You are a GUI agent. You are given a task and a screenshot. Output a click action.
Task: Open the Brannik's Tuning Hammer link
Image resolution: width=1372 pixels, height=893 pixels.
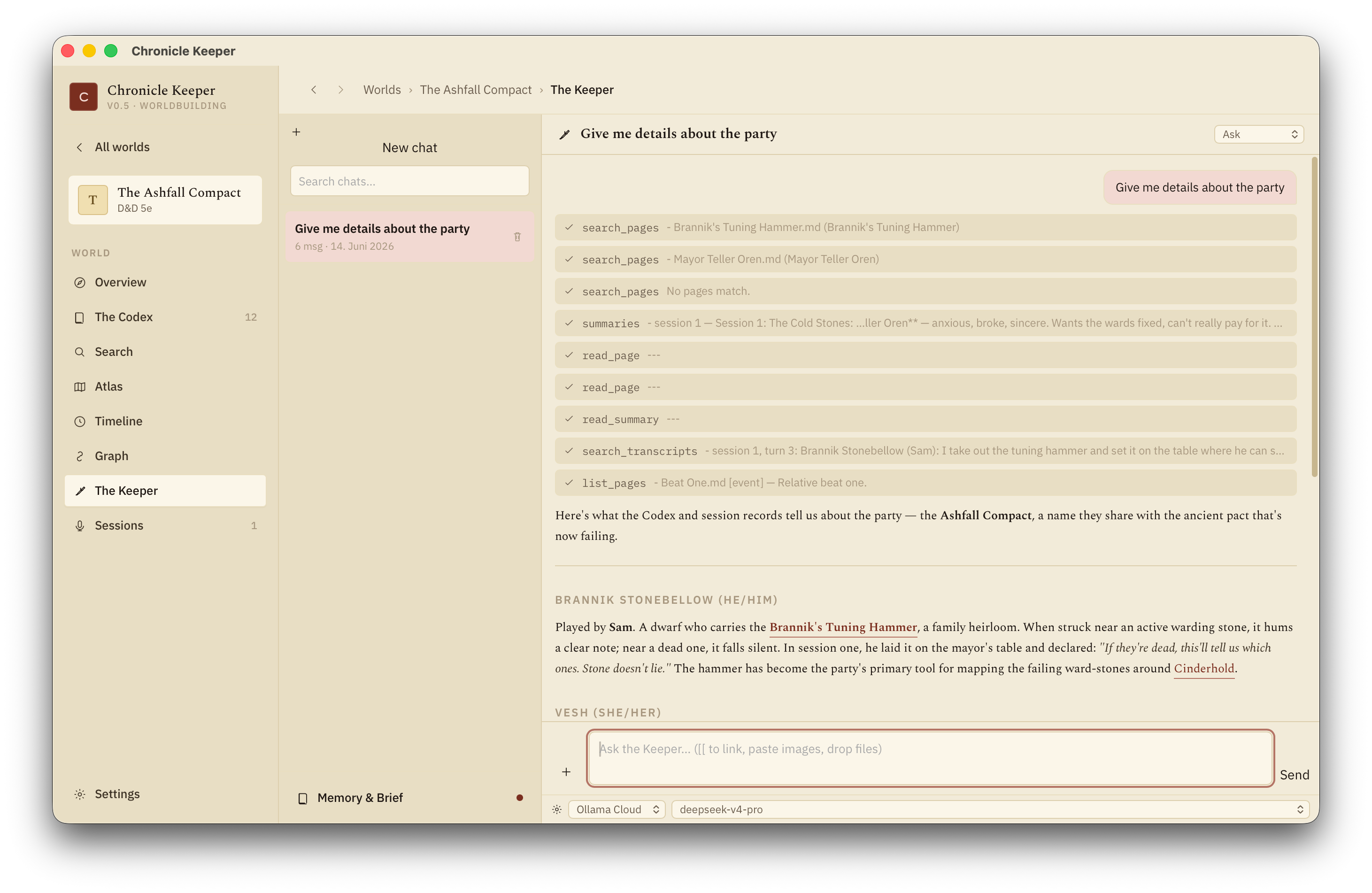[843, 627]
